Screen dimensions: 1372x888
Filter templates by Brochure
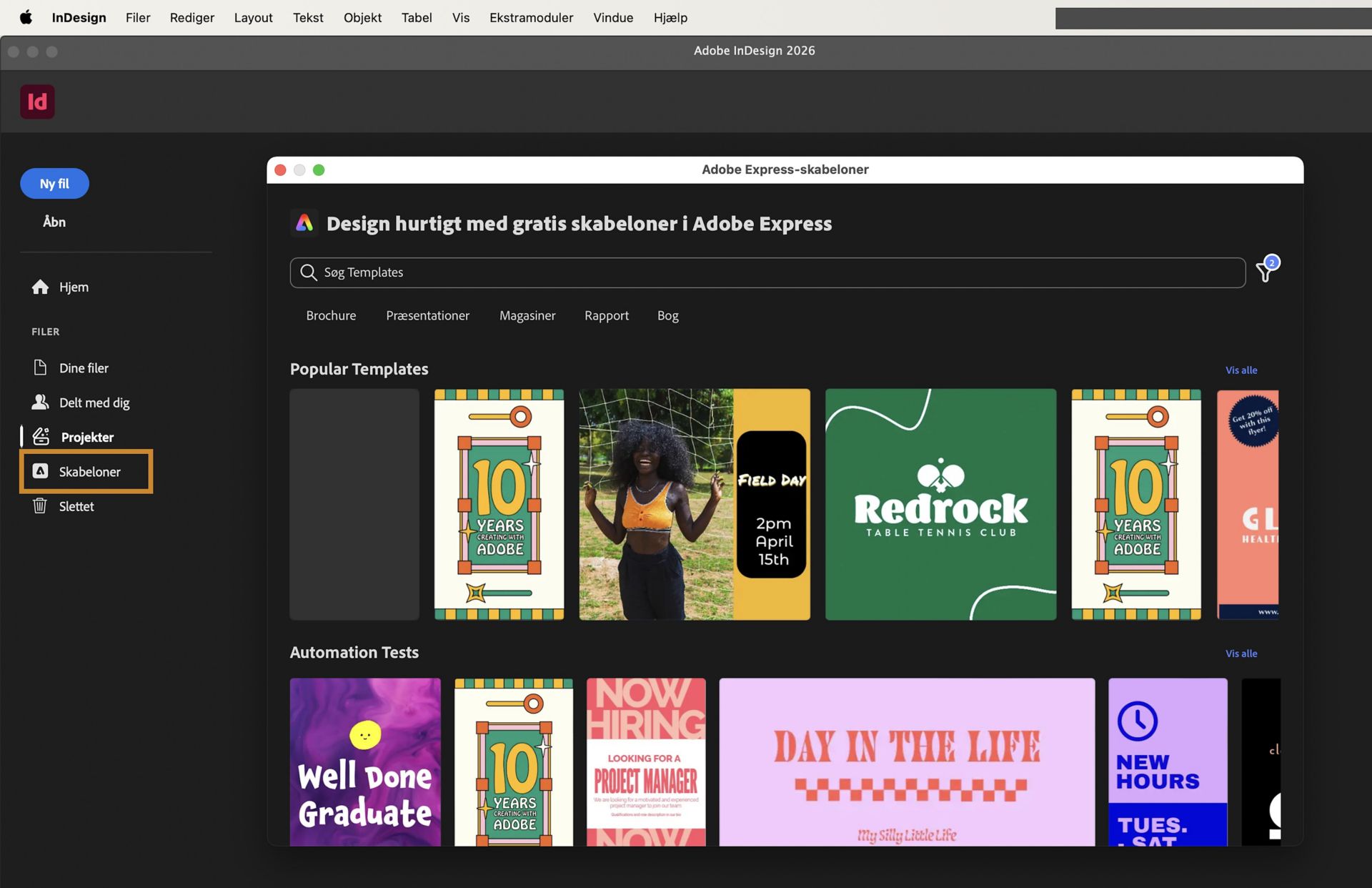(331, 315)
